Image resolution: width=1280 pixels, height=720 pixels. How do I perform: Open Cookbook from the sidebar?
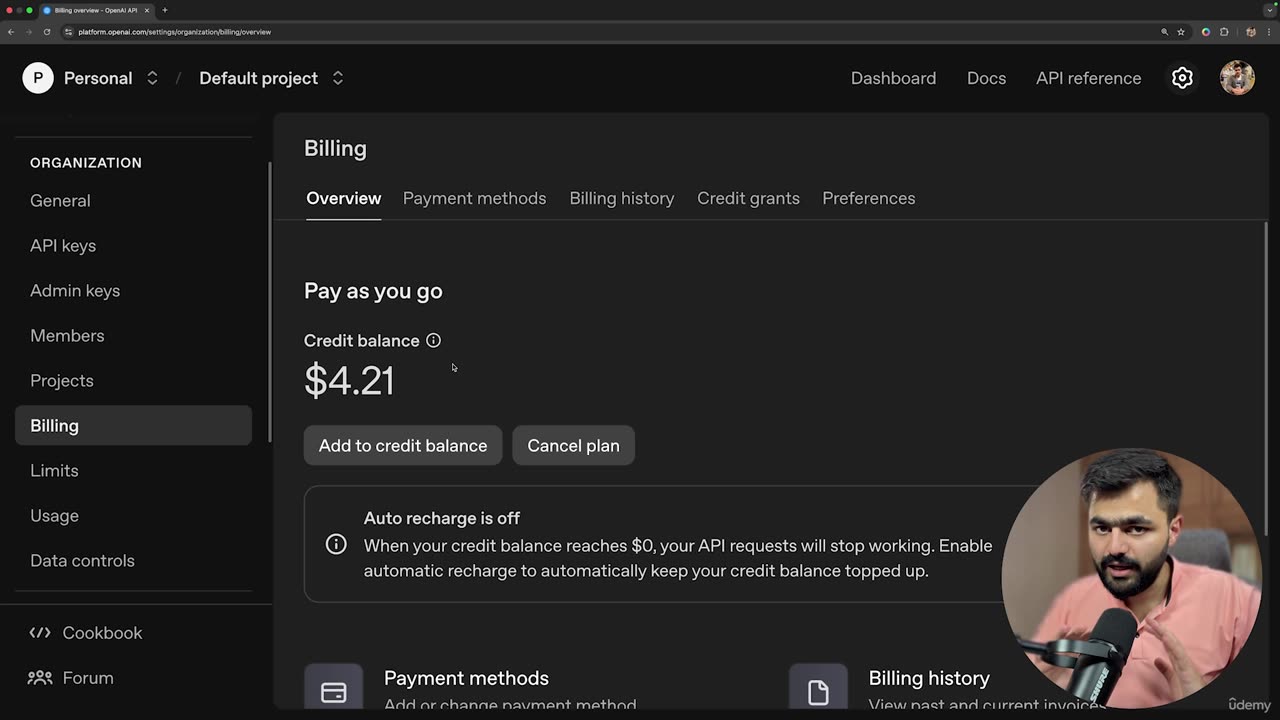pos(86,633)
